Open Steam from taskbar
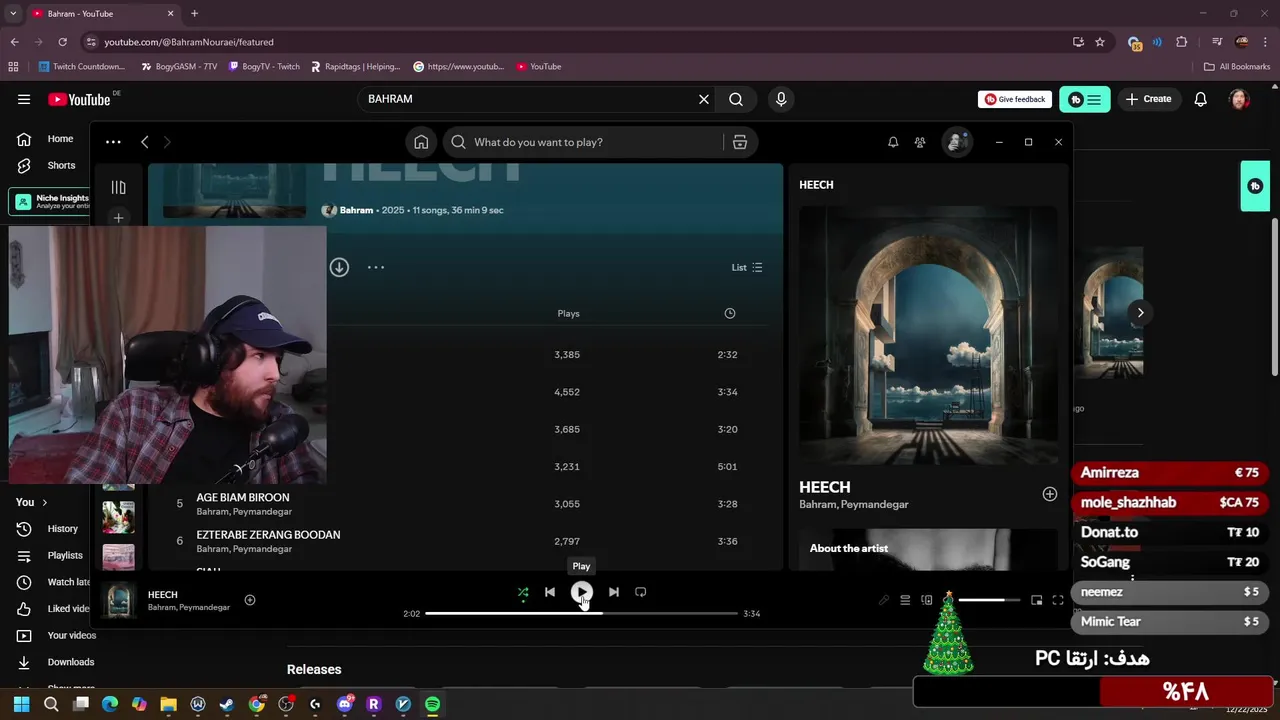1280x720 pixels. point(227,704)
